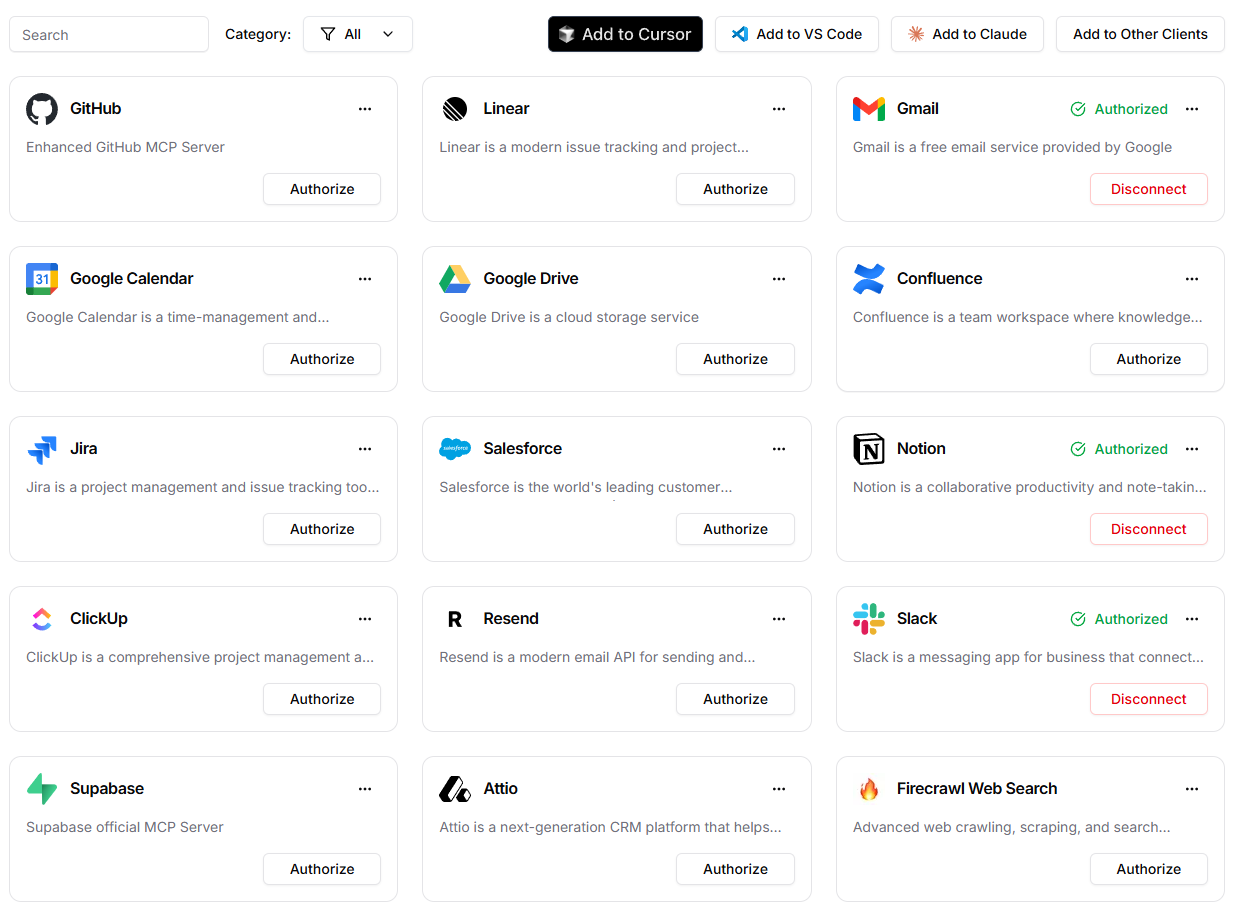Image resolution: width=1245 pixels, height=911 pixels.
Task: Click the GitHub logo icon
Action: point(41,108)
